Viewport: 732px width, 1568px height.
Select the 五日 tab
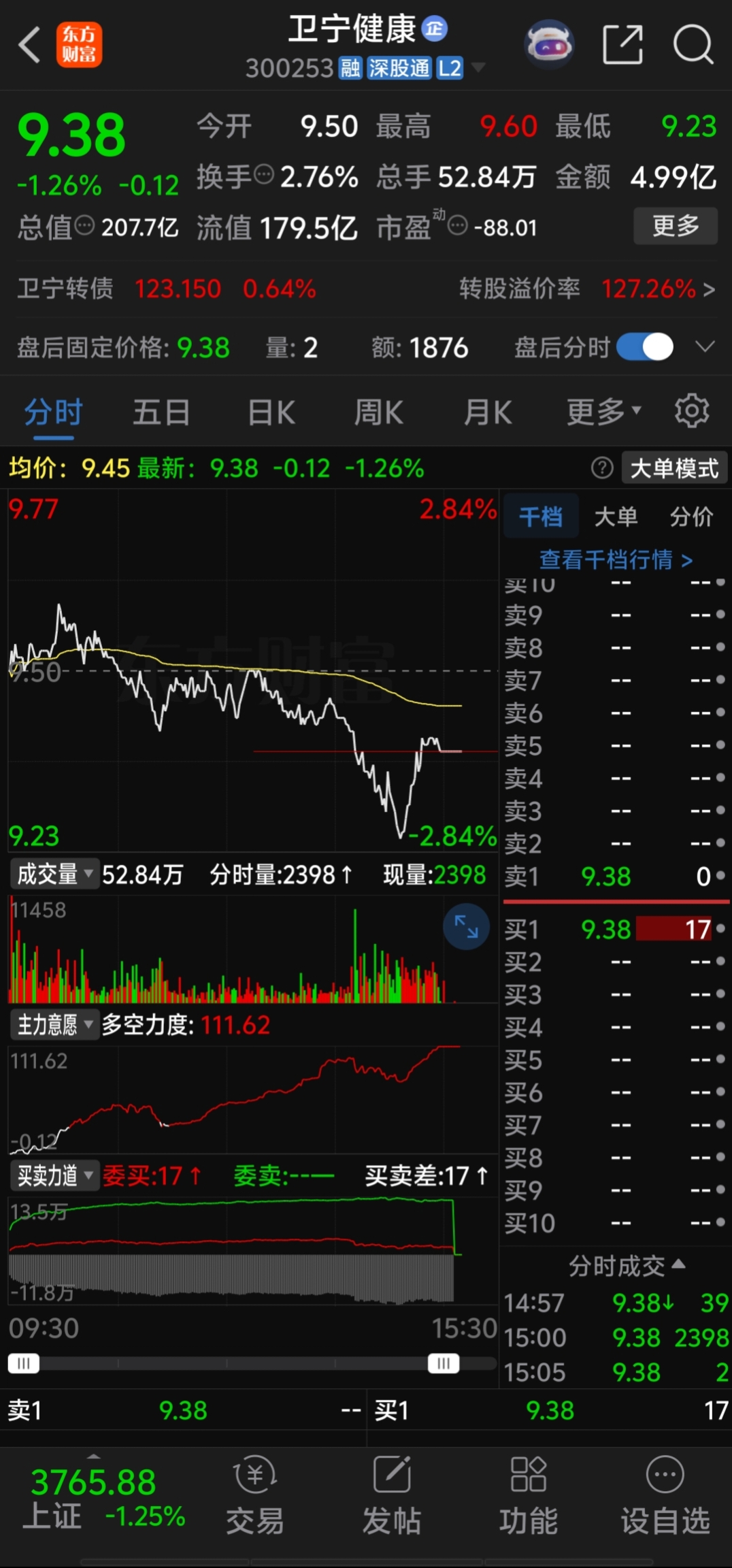[161, 412]
